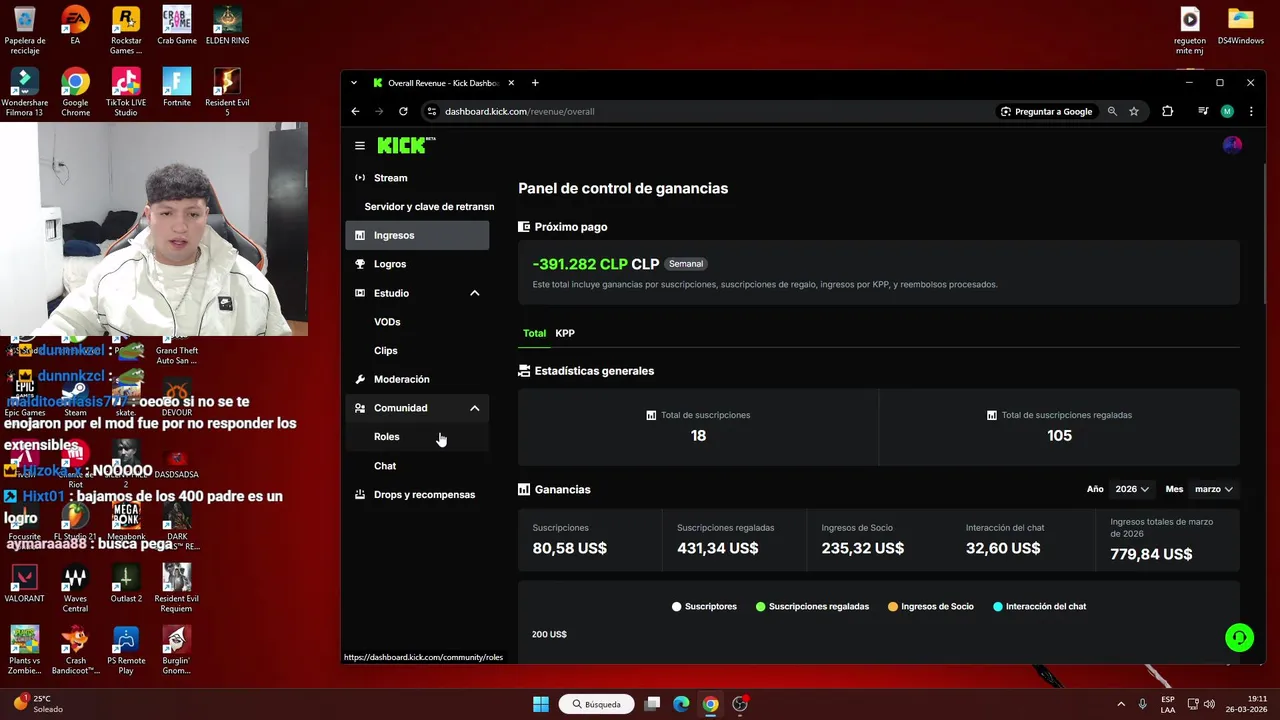Open Microsoft Edge from the taskbar

[681, 704]
